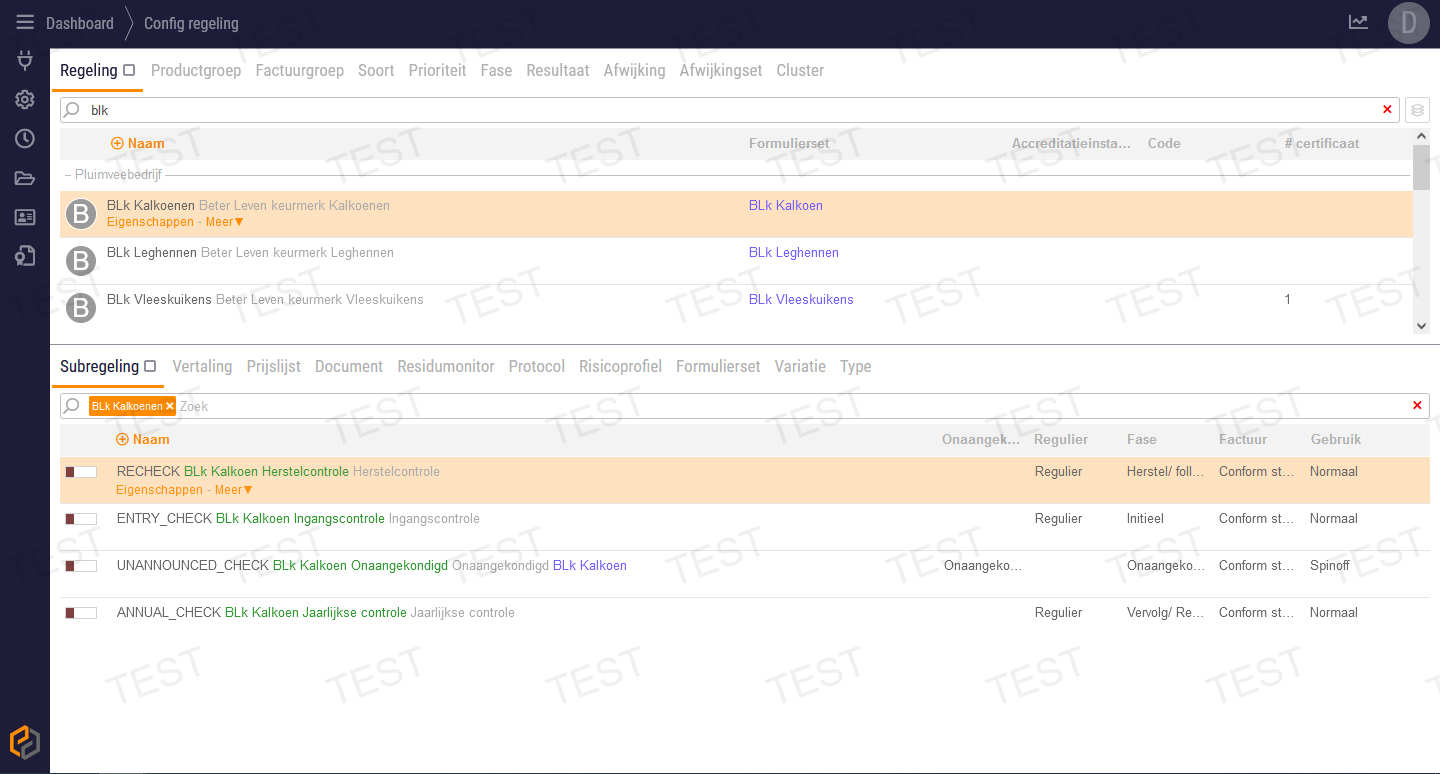
Task: Open the Prijslijst tab
Action: coord(273,367)
